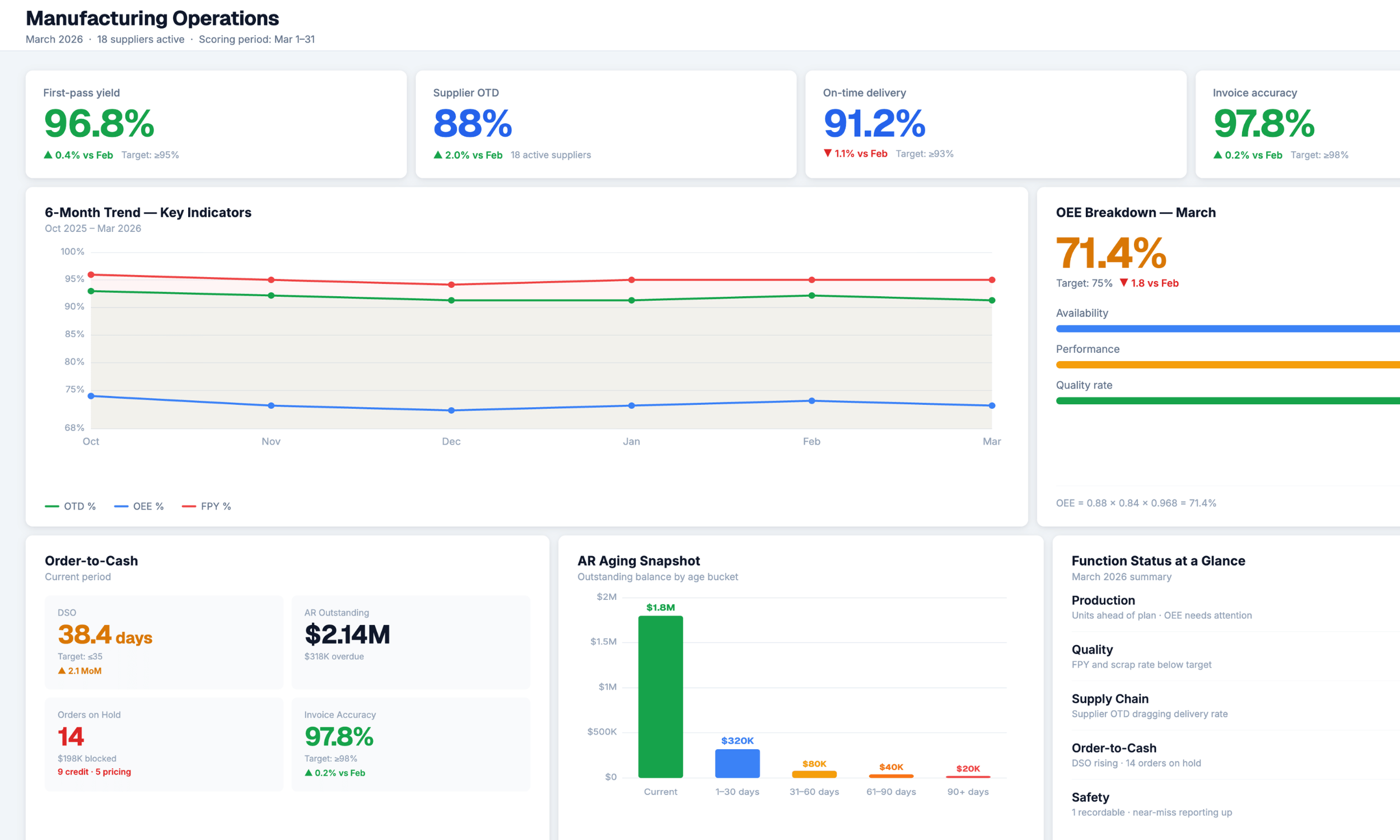
Task: Open the Orders on Hold tile
Action: coord(164,743)
